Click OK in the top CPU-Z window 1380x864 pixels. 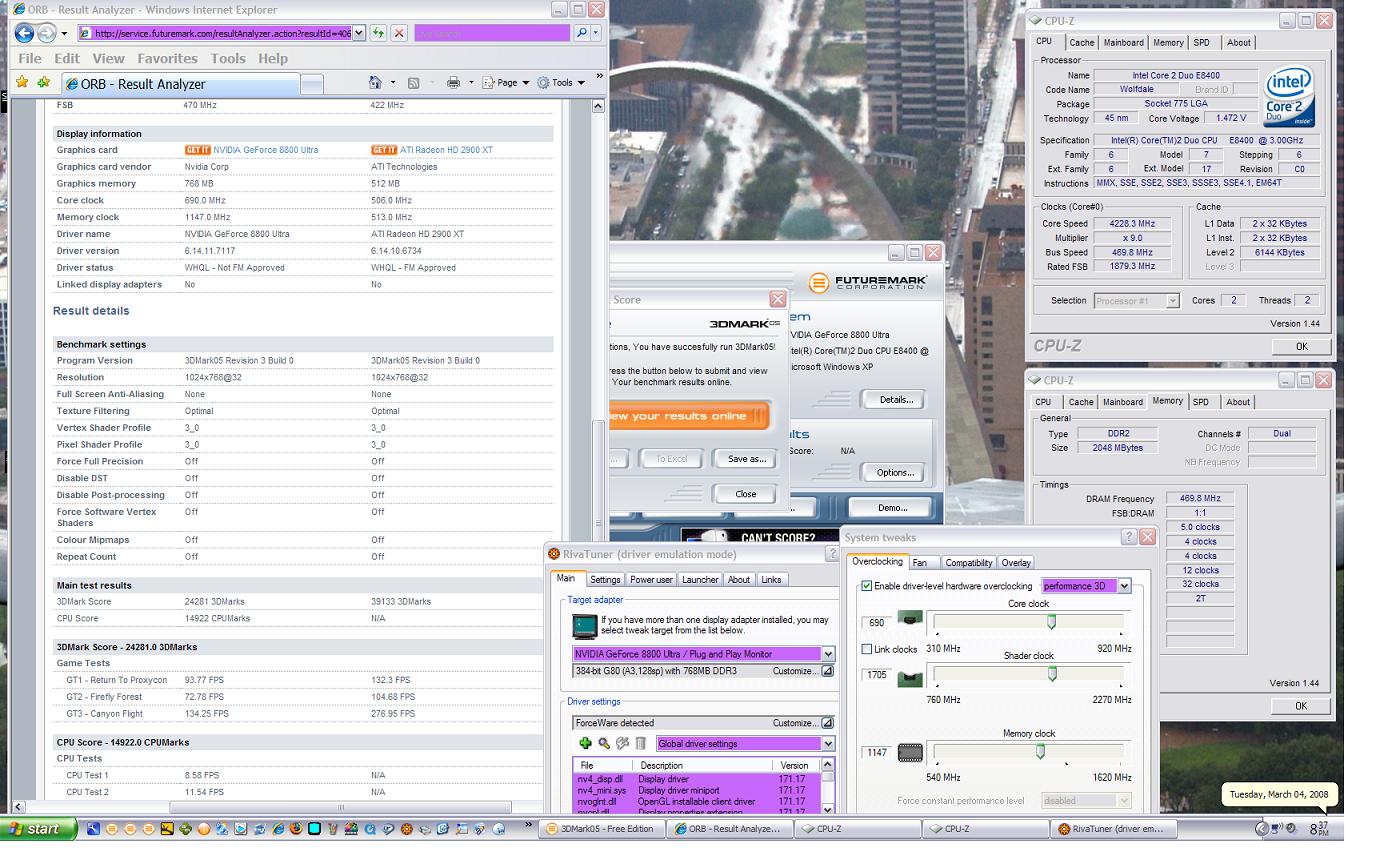point(1301,346)
